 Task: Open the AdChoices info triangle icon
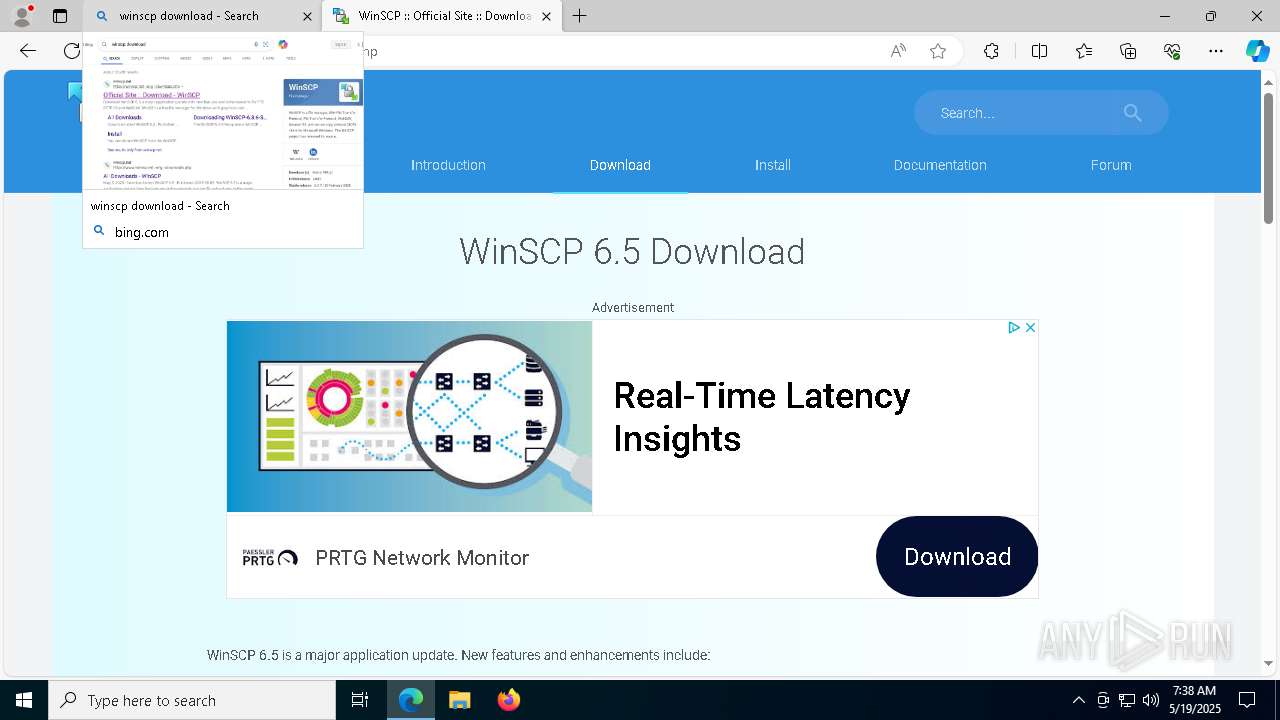1013,328
